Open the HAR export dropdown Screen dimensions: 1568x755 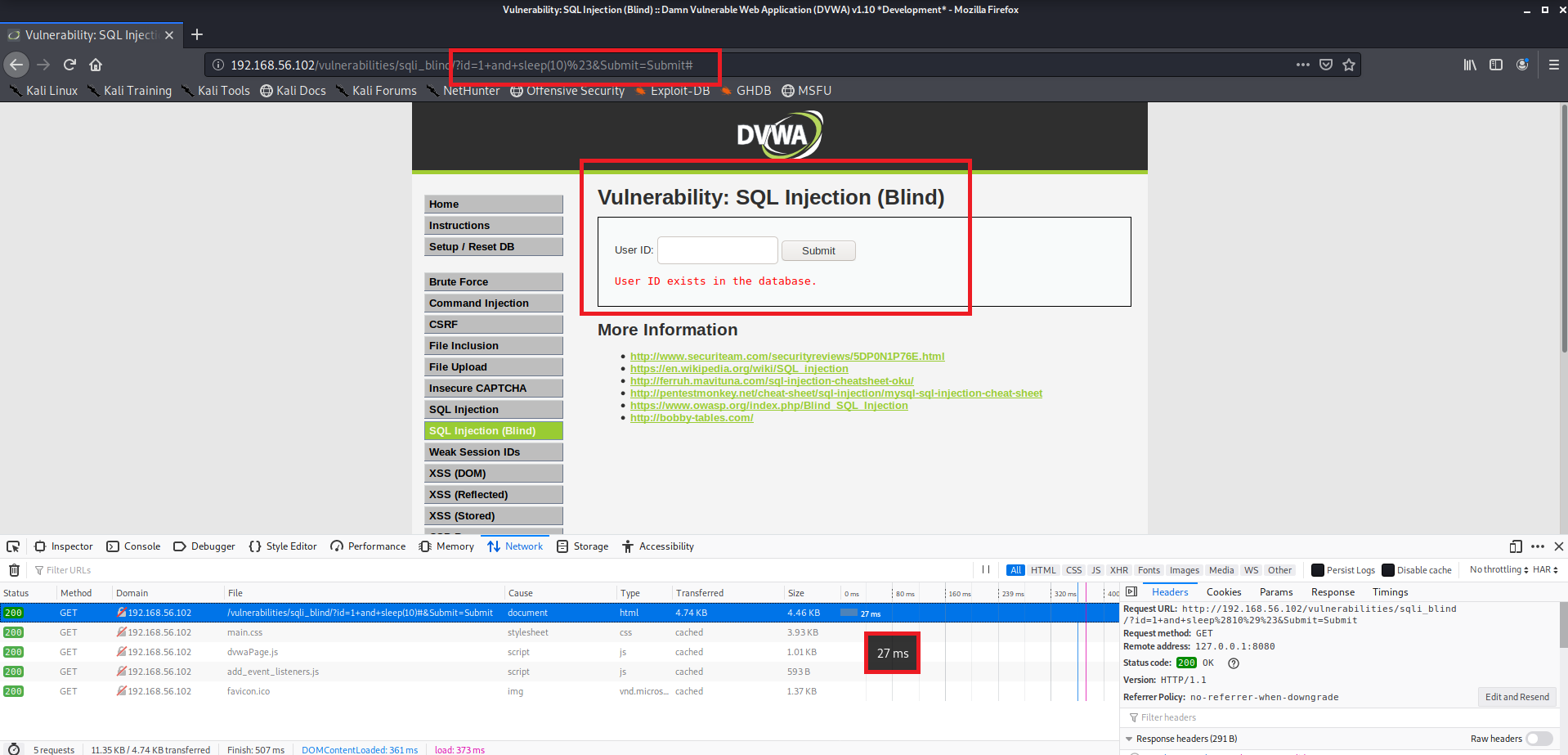[1545, 570]
